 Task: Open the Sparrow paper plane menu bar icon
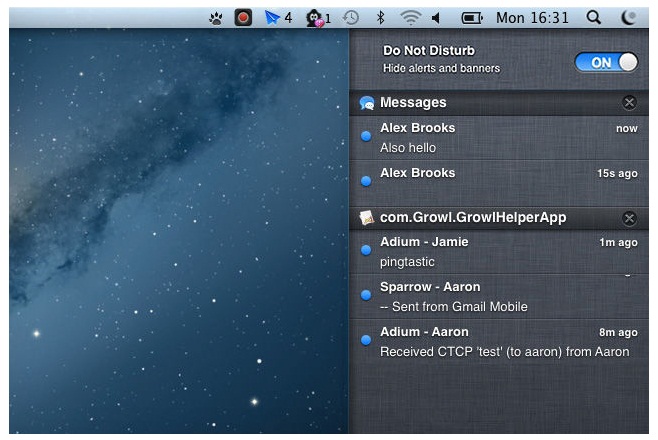coord(272,18)
